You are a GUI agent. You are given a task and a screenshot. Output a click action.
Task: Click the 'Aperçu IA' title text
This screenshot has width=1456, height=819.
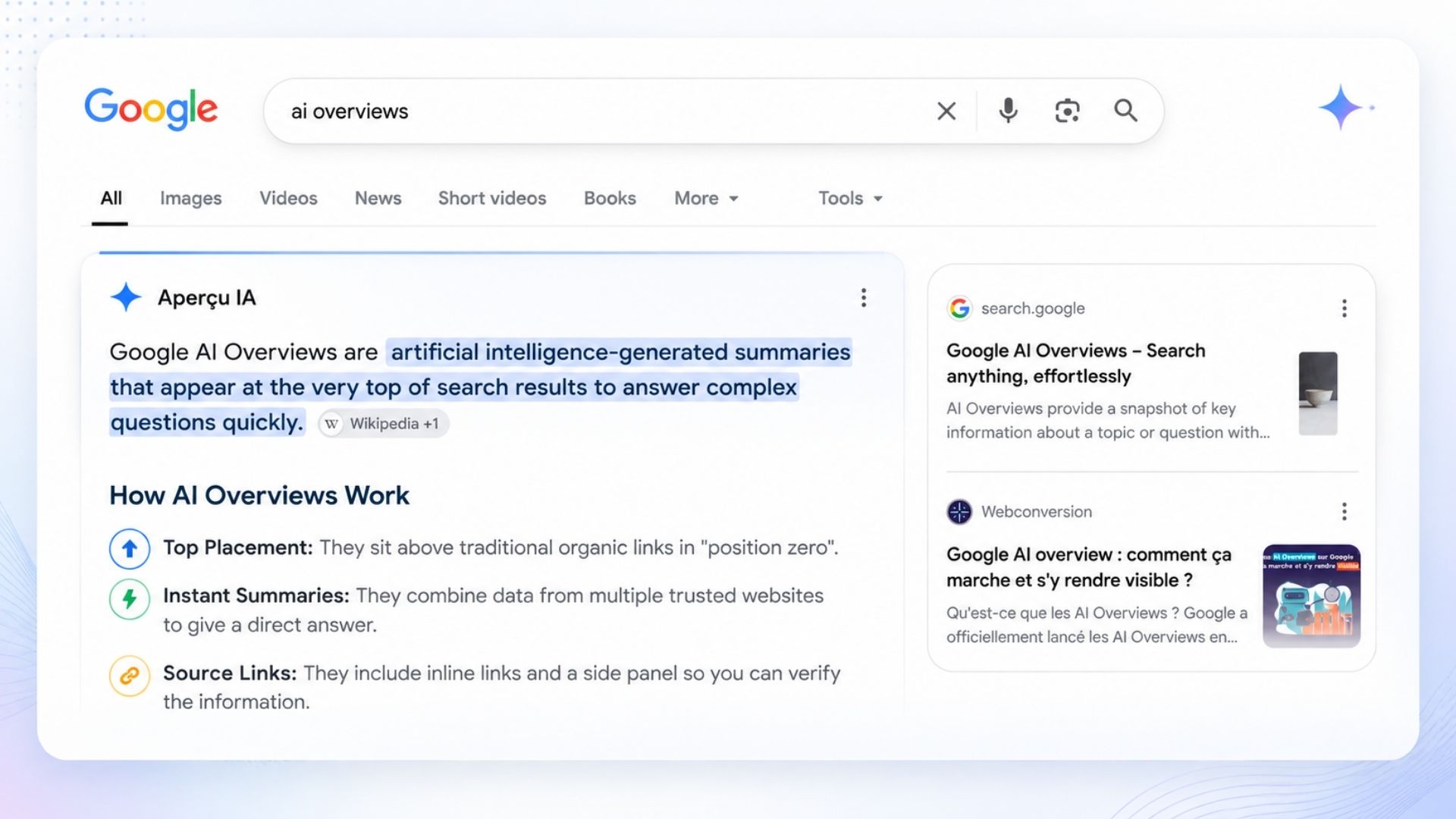(207, 298)
